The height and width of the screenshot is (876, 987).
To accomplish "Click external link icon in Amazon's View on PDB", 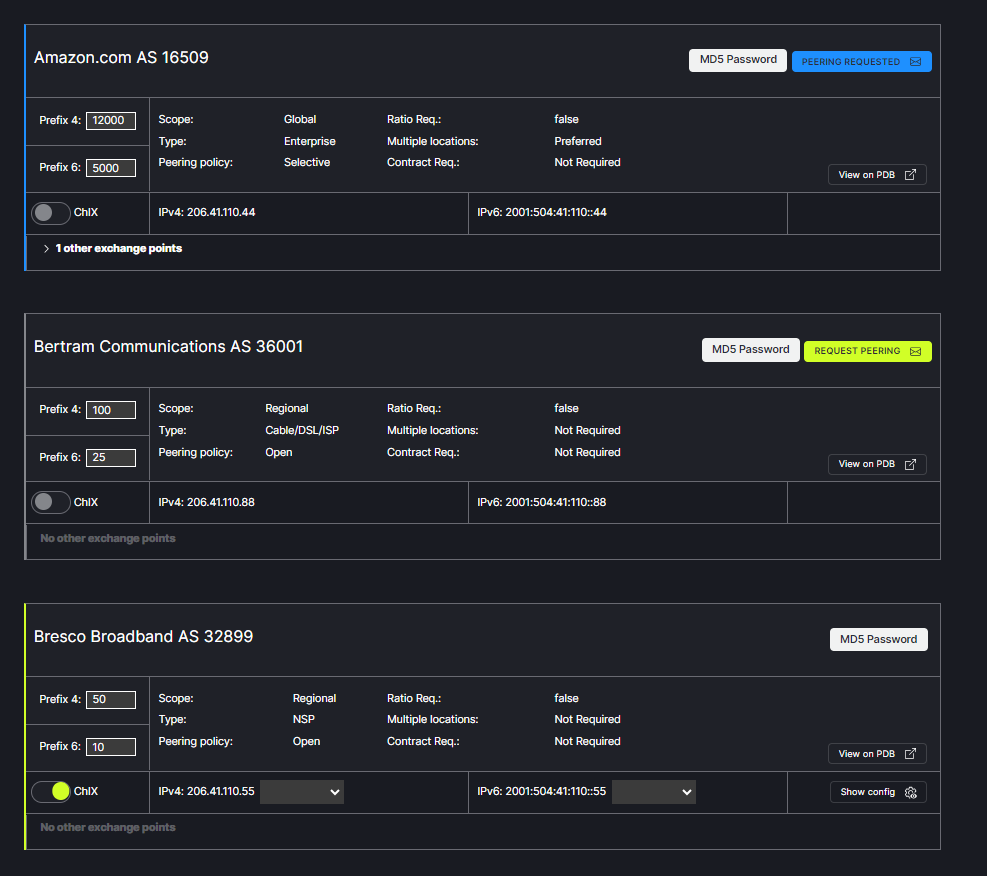I will point(910,175).
